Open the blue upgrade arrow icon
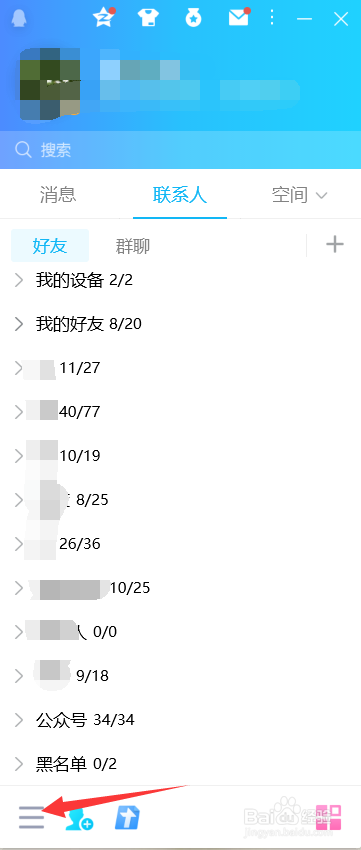This screenshot has width=361, height=850. click(127, 817)
